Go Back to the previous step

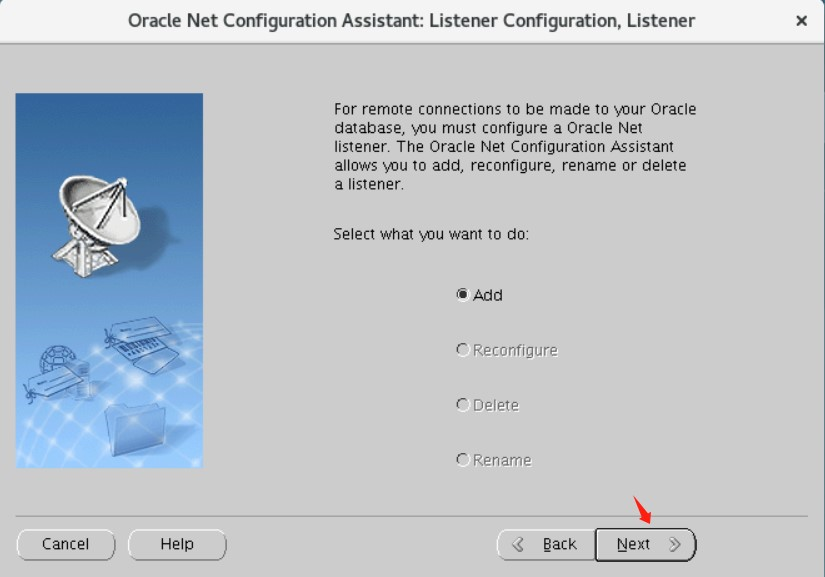point(546,544)
